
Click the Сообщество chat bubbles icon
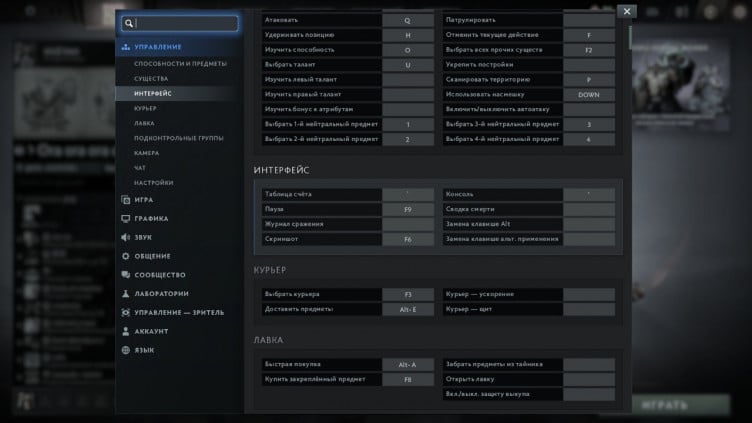click(124, 275)
